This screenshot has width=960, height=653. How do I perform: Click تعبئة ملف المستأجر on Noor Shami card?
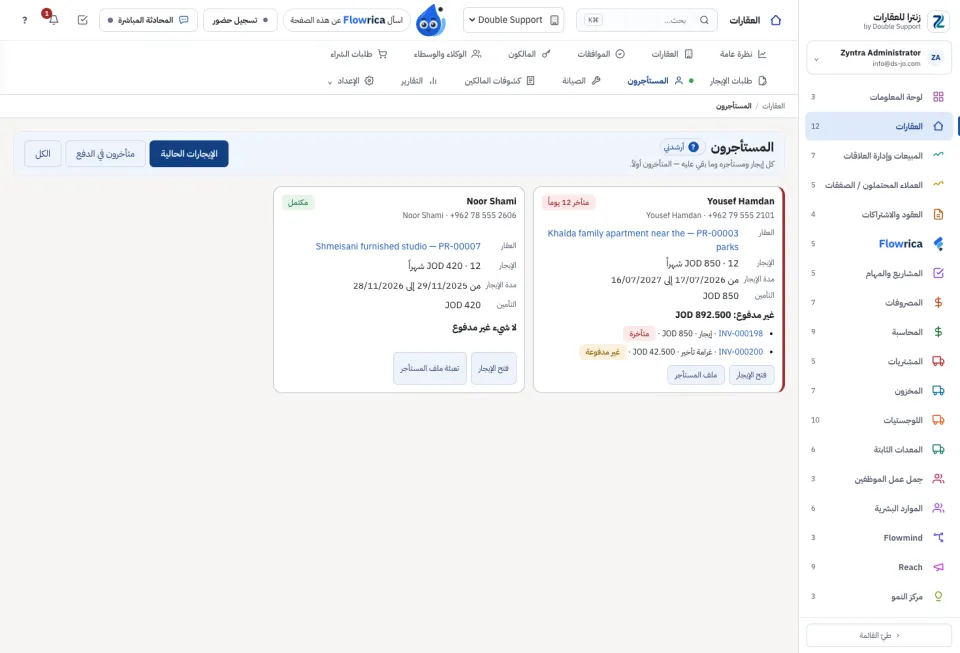point(430,368)
